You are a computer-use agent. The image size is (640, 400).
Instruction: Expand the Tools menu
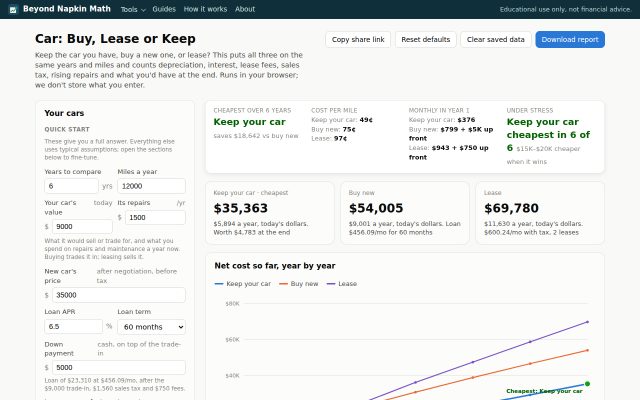click(133, 9)
